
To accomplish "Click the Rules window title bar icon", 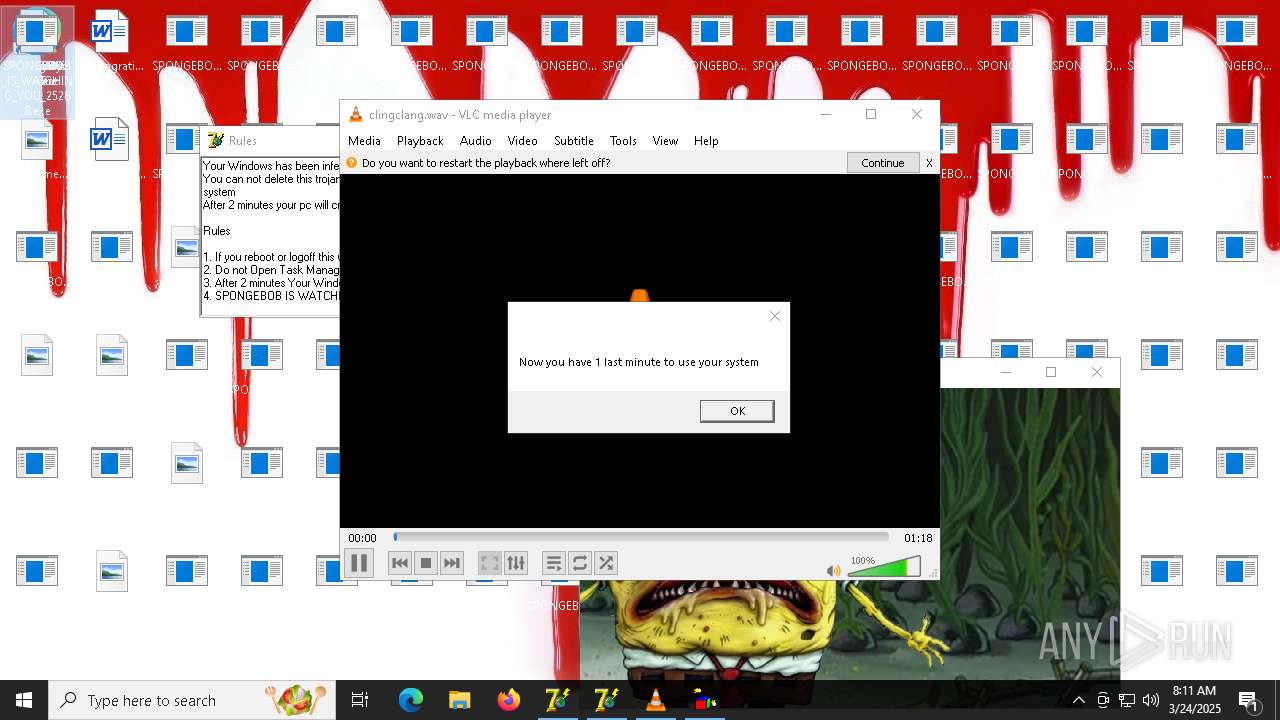I will click(215, 141).
